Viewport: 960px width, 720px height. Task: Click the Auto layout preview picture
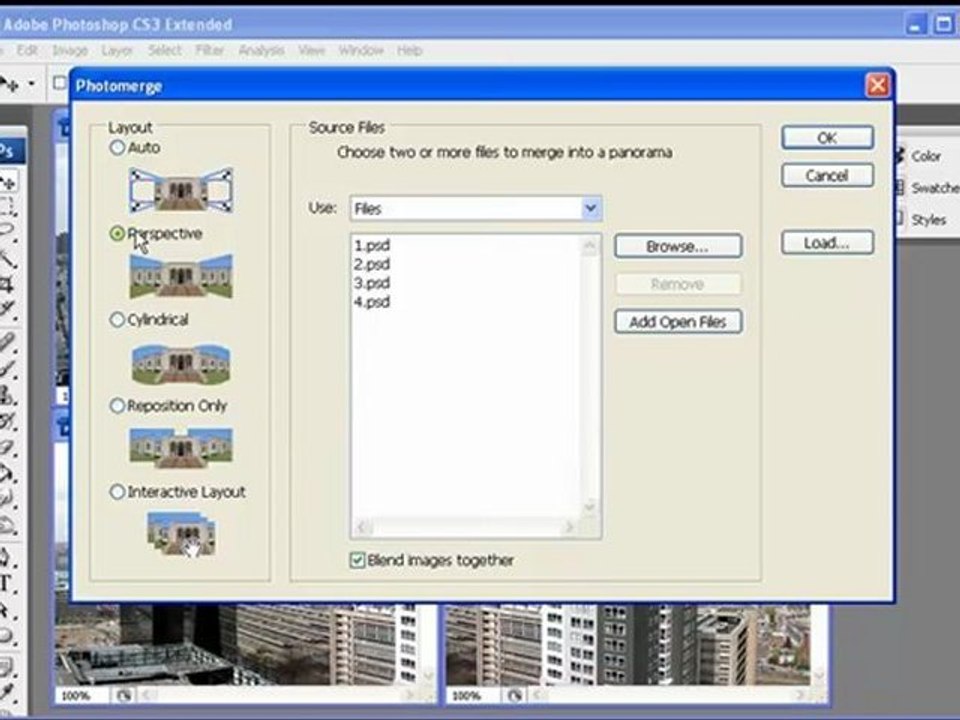[181, 190]
